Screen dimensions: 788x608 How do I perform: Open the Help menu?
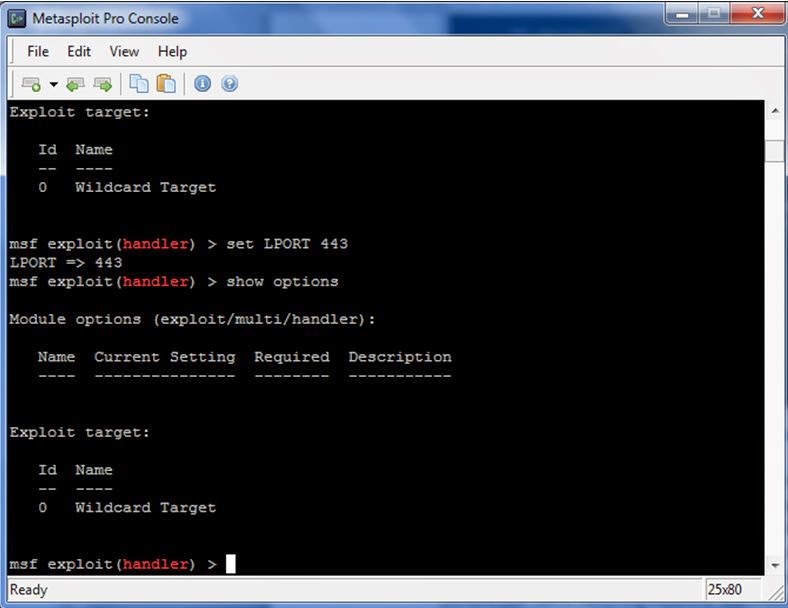(172, 51)
